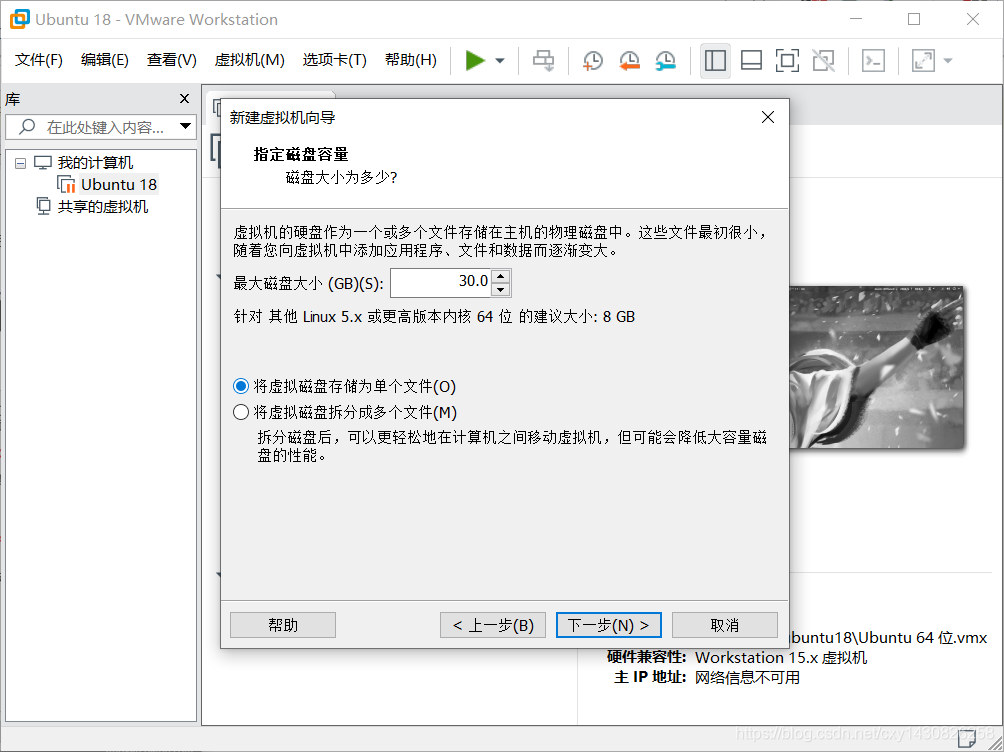Open the 查看(V) menu
Viewport: 1004px width, 752px height.
(172, 60)
